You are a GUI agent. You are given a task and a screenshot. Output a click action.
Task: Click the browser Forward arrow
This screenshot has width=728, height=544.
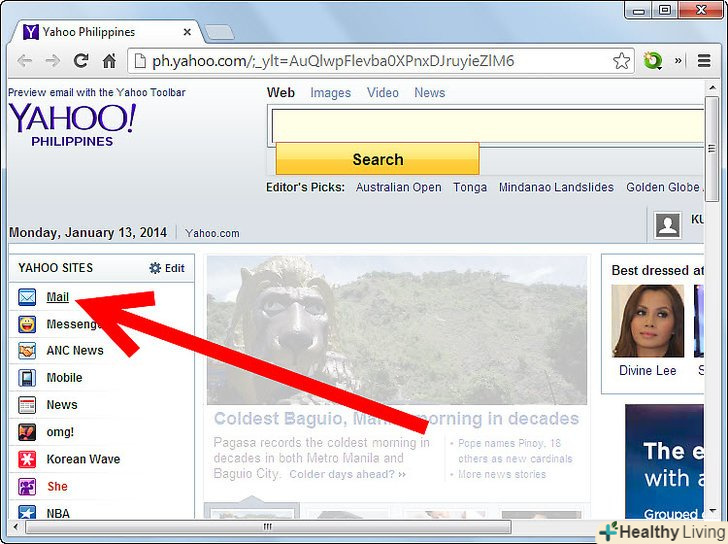[x=52, y=61]
